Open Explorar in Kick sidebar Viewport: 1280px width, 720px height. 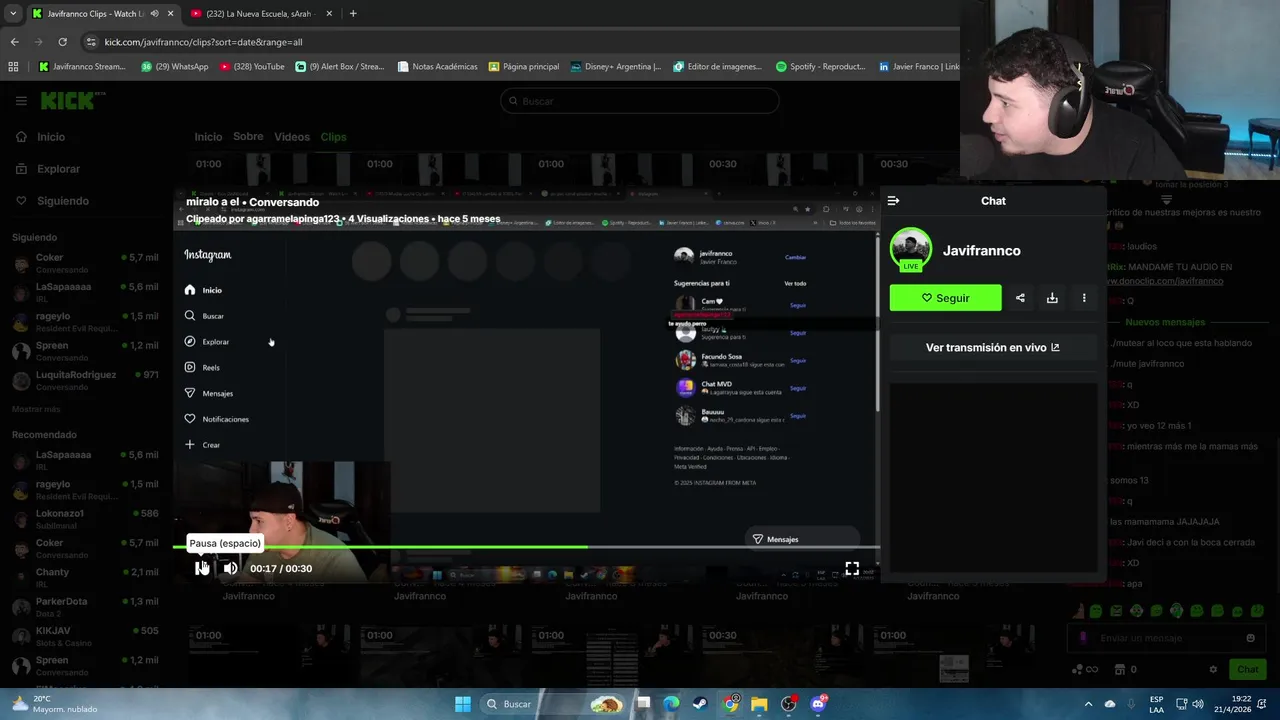[58, 169]
